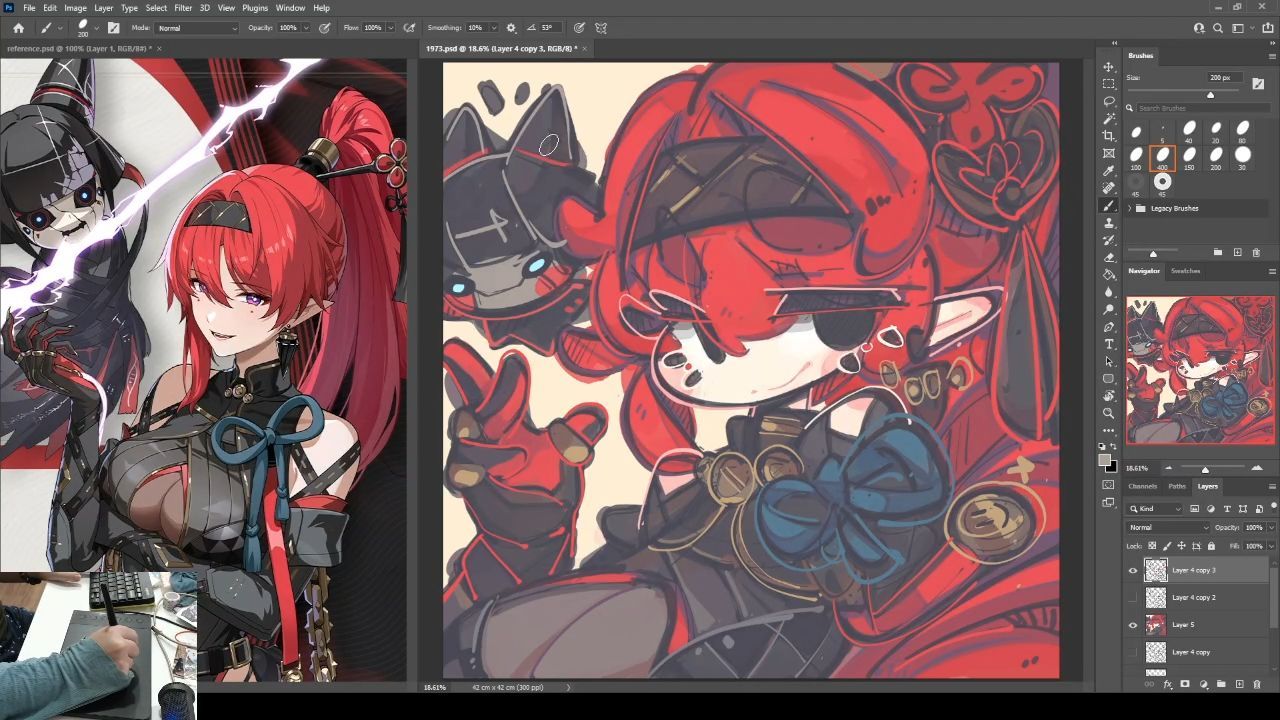Enable airbrush-style build-up icon
Screen dimensions: 1280x720
[x=409, y=28]
